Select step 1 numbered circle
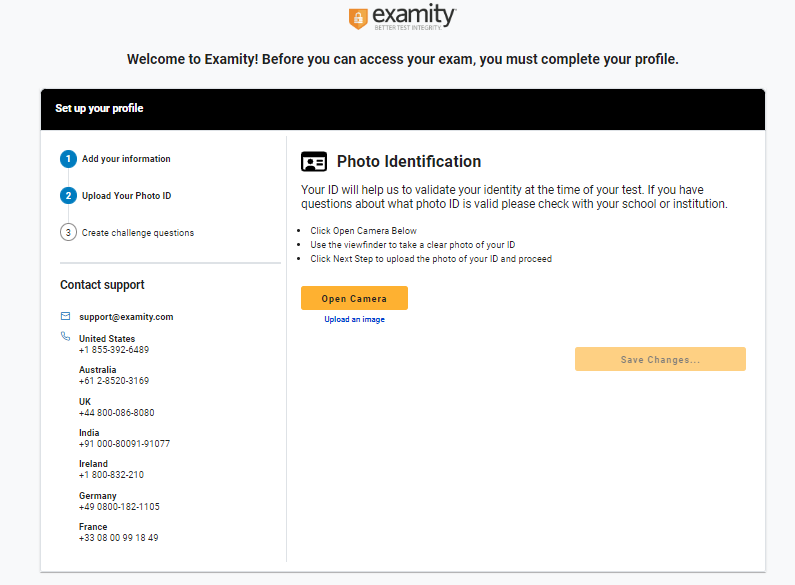Image resolution: width=795 pixels, height=585 pixels. click(x=68, y=159)
